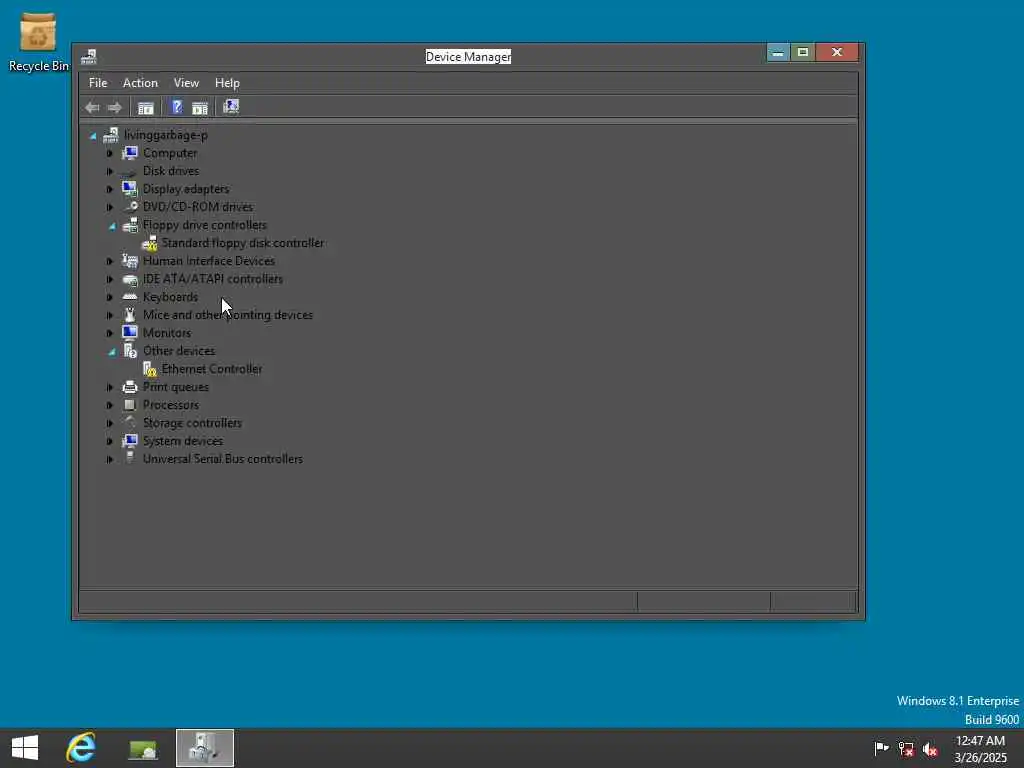The height and width of the screenshot is (768, 1024).
Task: Open the Windows Start button
Action: [x=25, y=748]
